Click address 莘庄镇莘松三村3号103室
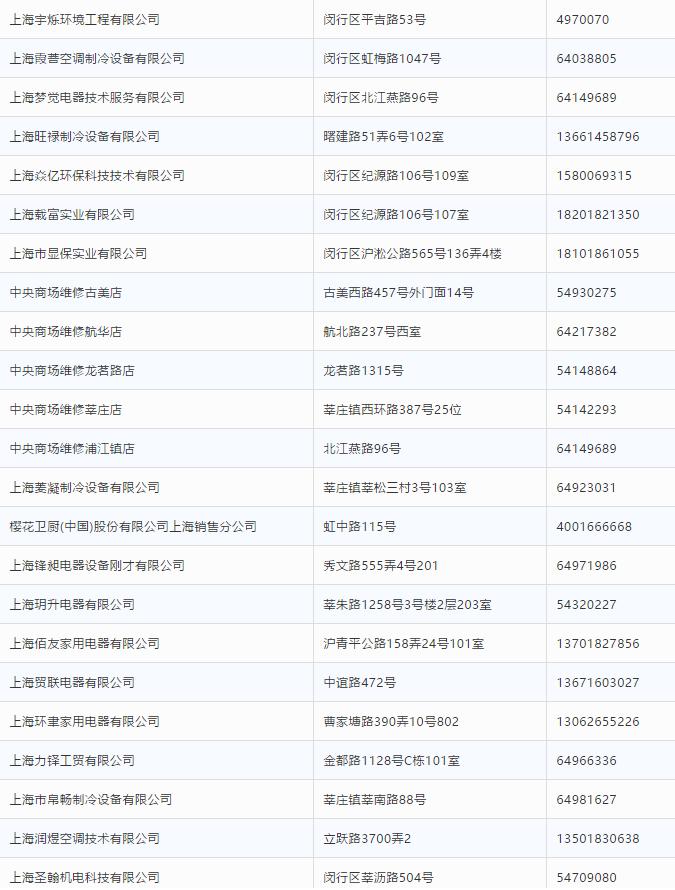The height and width of the screenshot is (890, 675). click(395, 488)
